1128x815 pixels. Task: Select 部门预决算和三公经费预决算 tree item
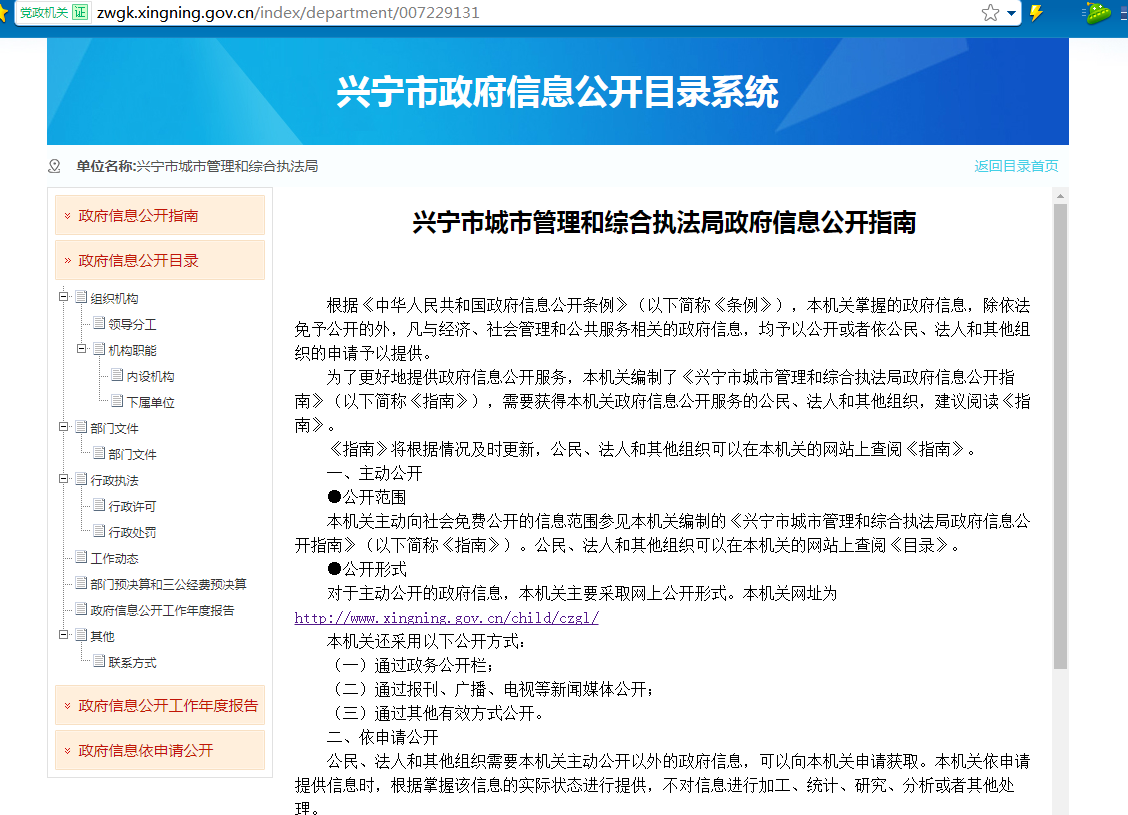[x=168, y=584]
